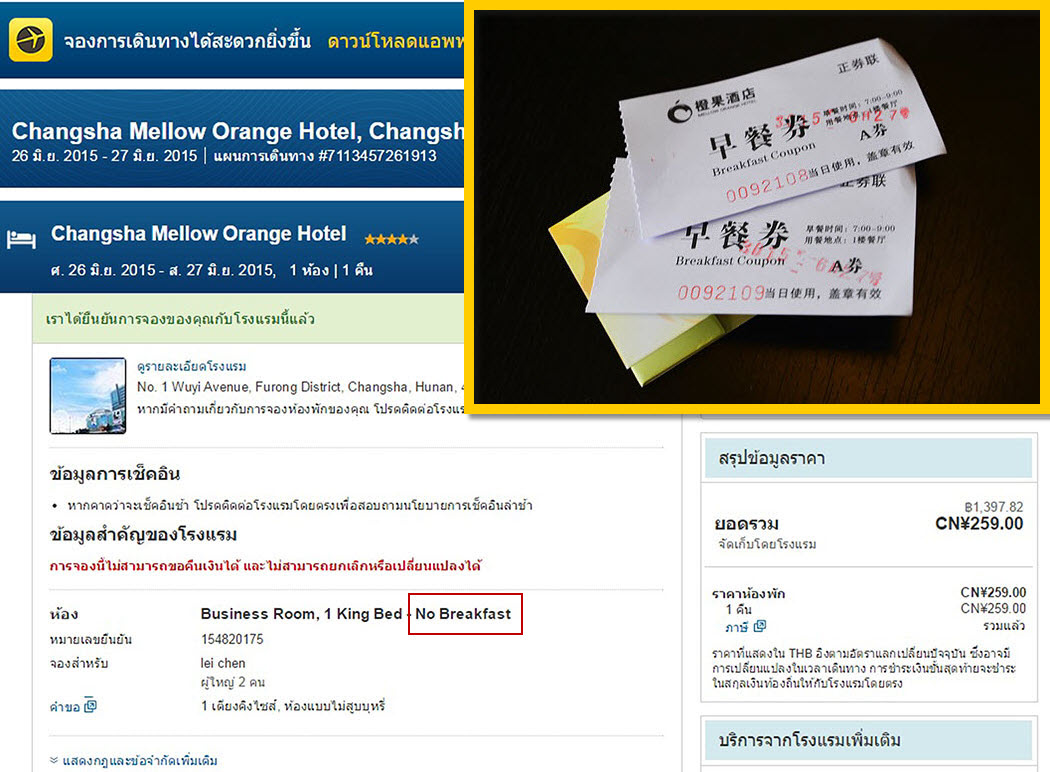
Task: Click the ดาวน์โหลดแอพ download link
Action: 395,42
